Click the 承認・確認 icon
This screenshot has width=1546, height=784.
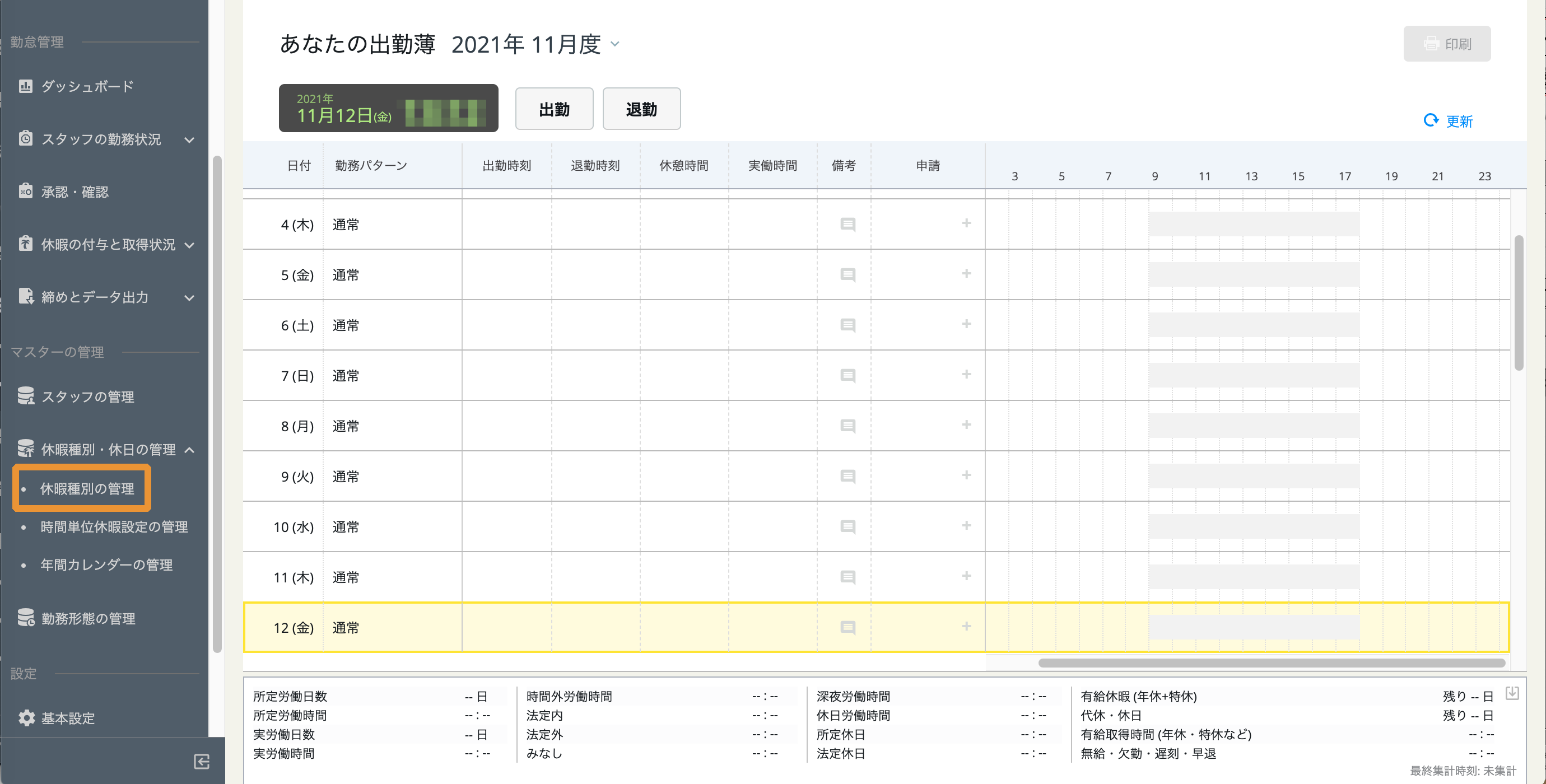[25, 192]
